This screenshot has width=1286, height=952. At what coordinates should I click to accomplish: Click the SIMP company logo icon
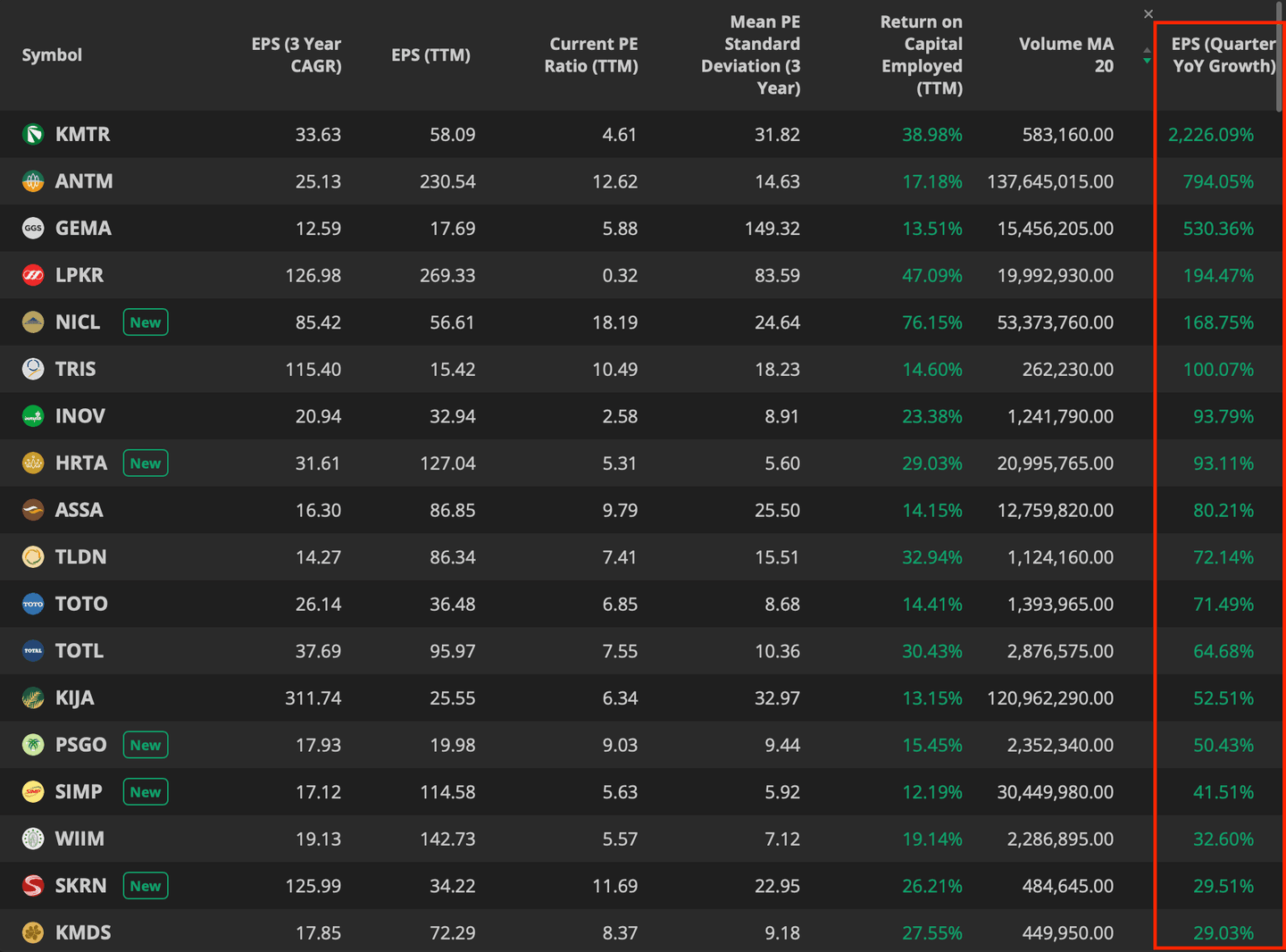[x=33, y=792]
